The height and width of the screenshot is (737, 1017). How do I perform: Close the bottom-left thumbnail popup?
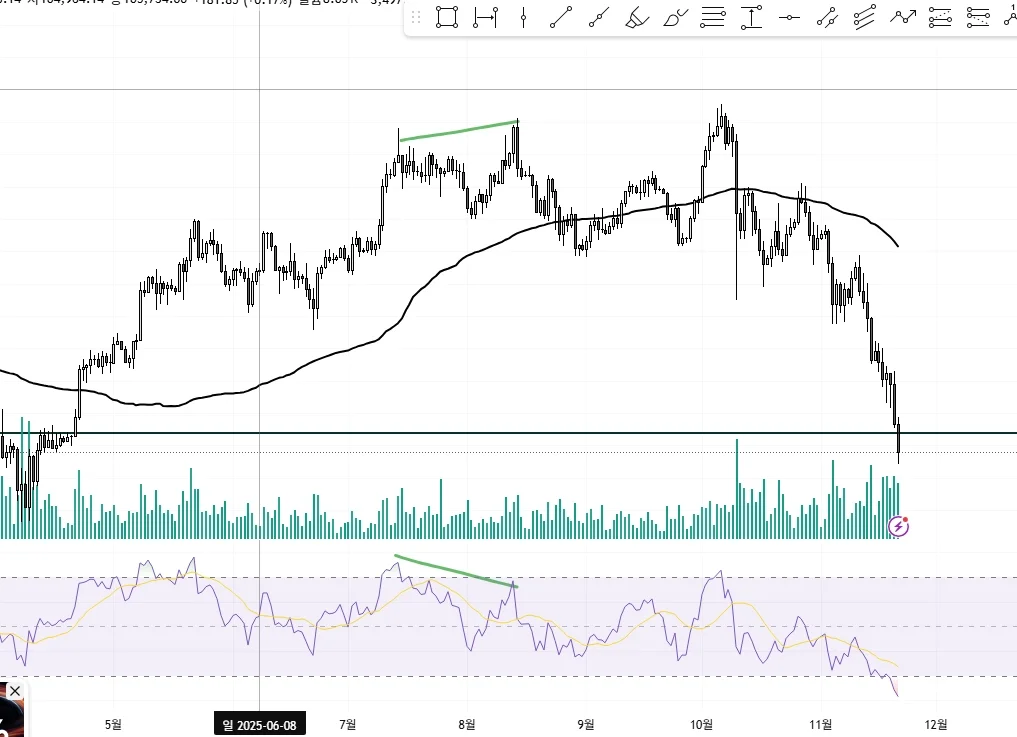[14, 691]
